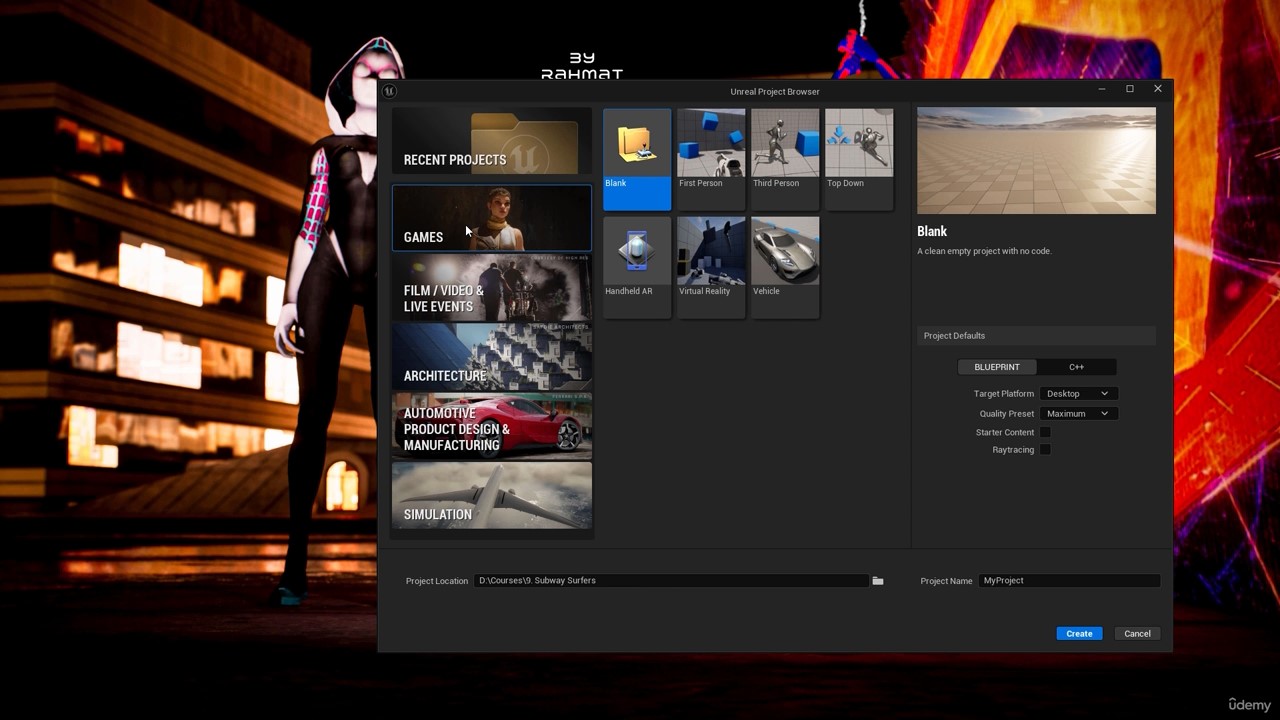
Task: Open the Quality Preset dropdown
Action: (1078, 414)
